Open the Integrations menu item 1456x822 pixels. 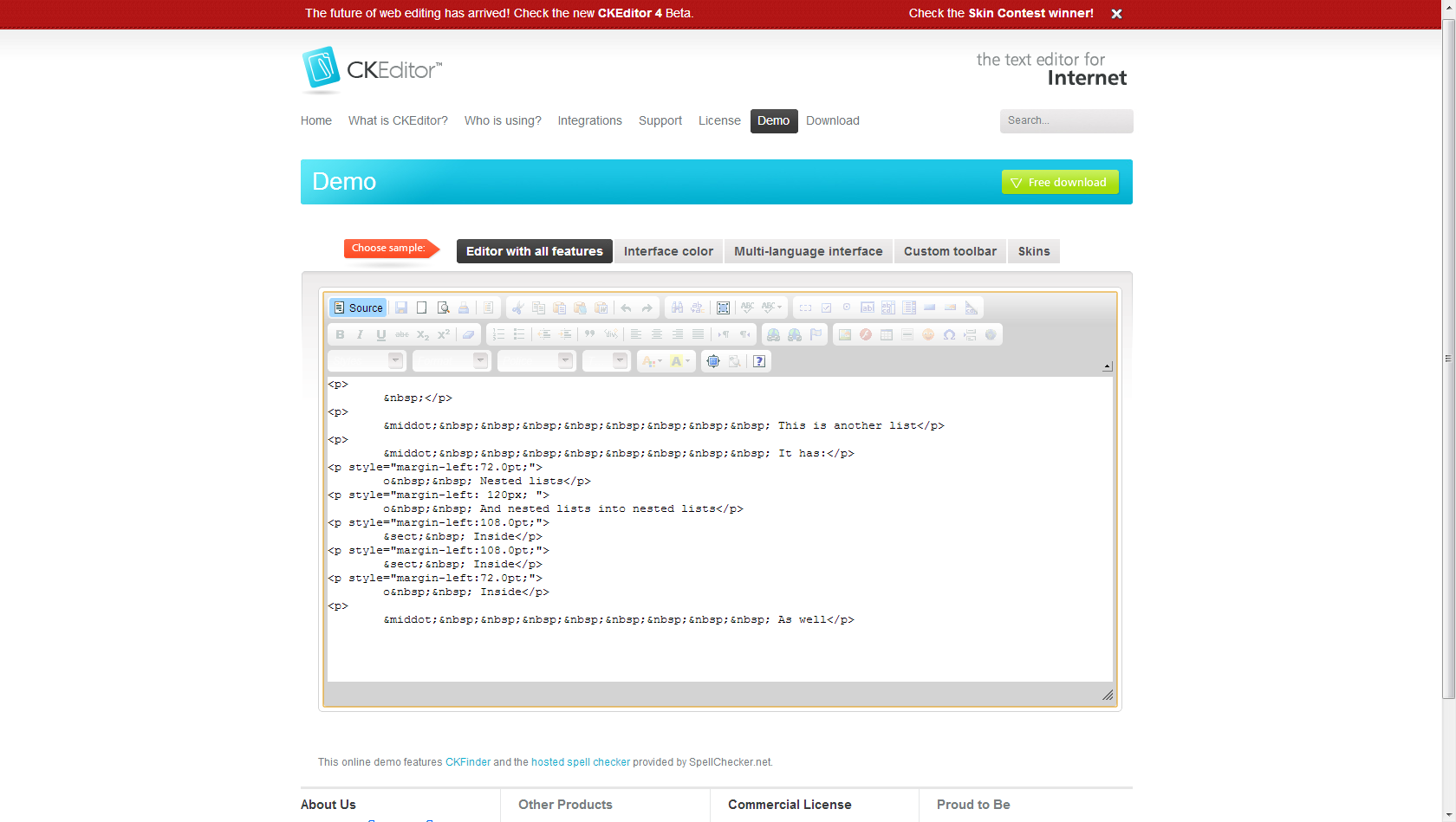click(590, 120)
